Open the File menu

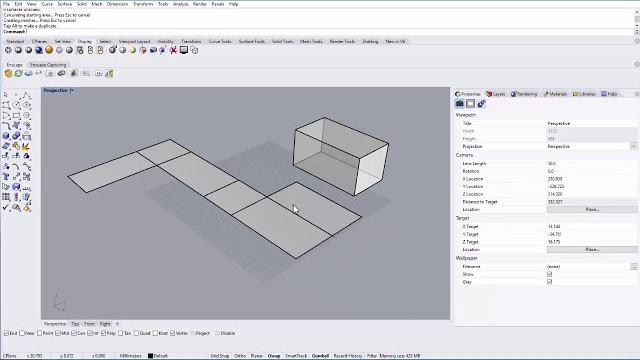pyautogui.click(x=6, y=4)
